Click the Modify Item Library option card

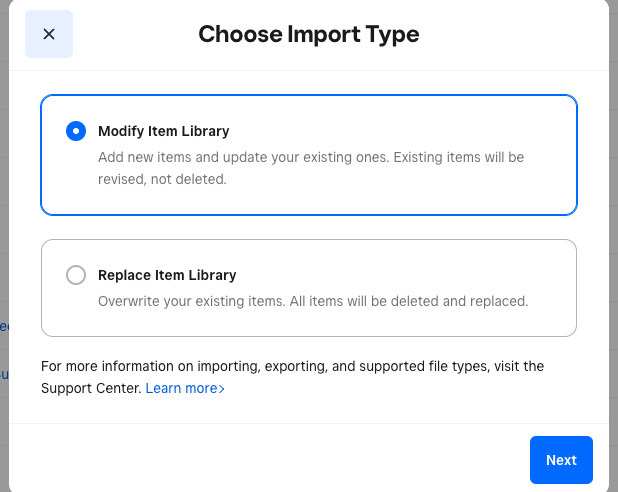(308, 155)
